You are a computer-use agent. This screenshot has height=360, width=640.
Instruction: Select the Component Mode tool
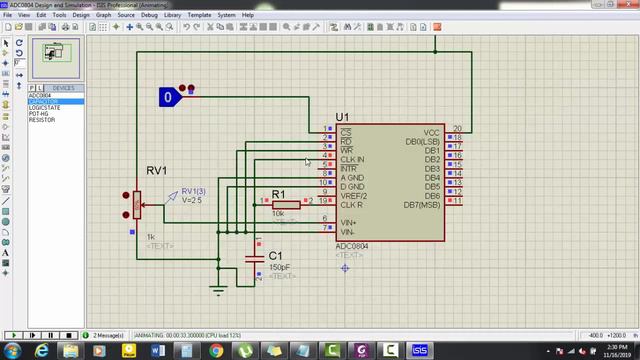click(6, 53)
